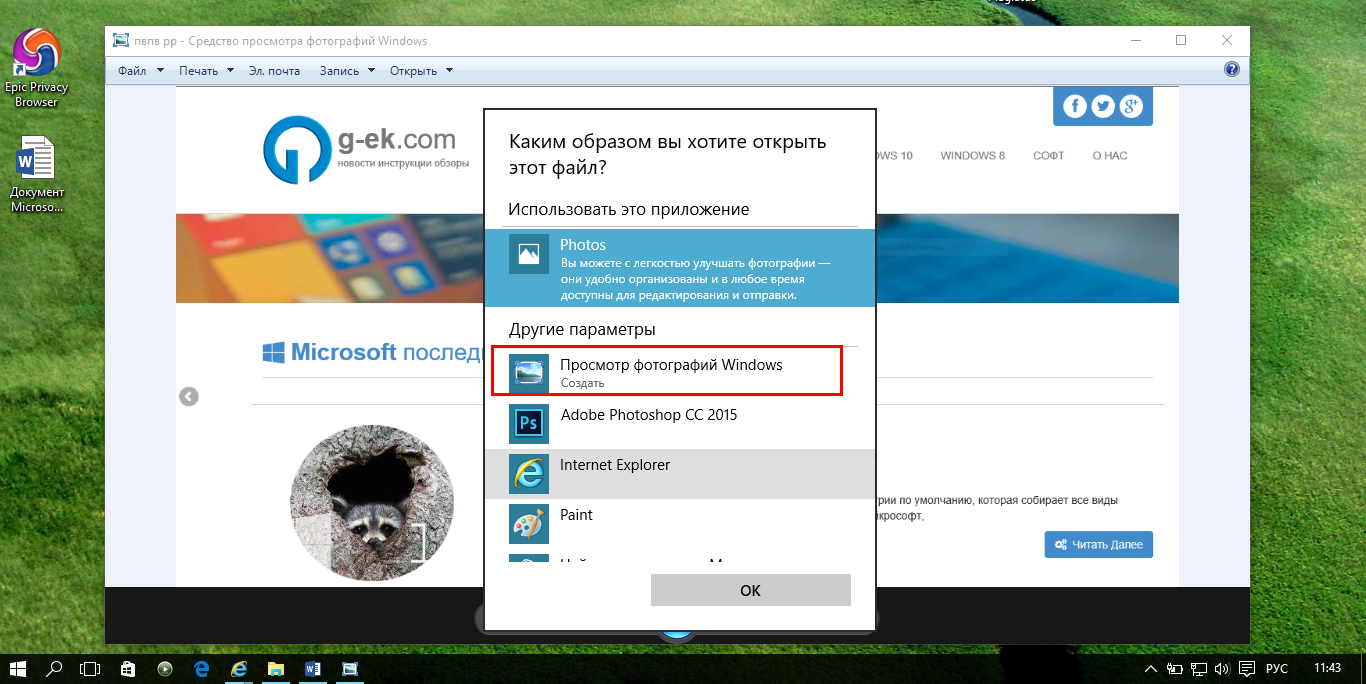This screenshot has height=684, width=1366.
Task: Open the Печать dropdown menu
Action: click(x=207, y=70)
